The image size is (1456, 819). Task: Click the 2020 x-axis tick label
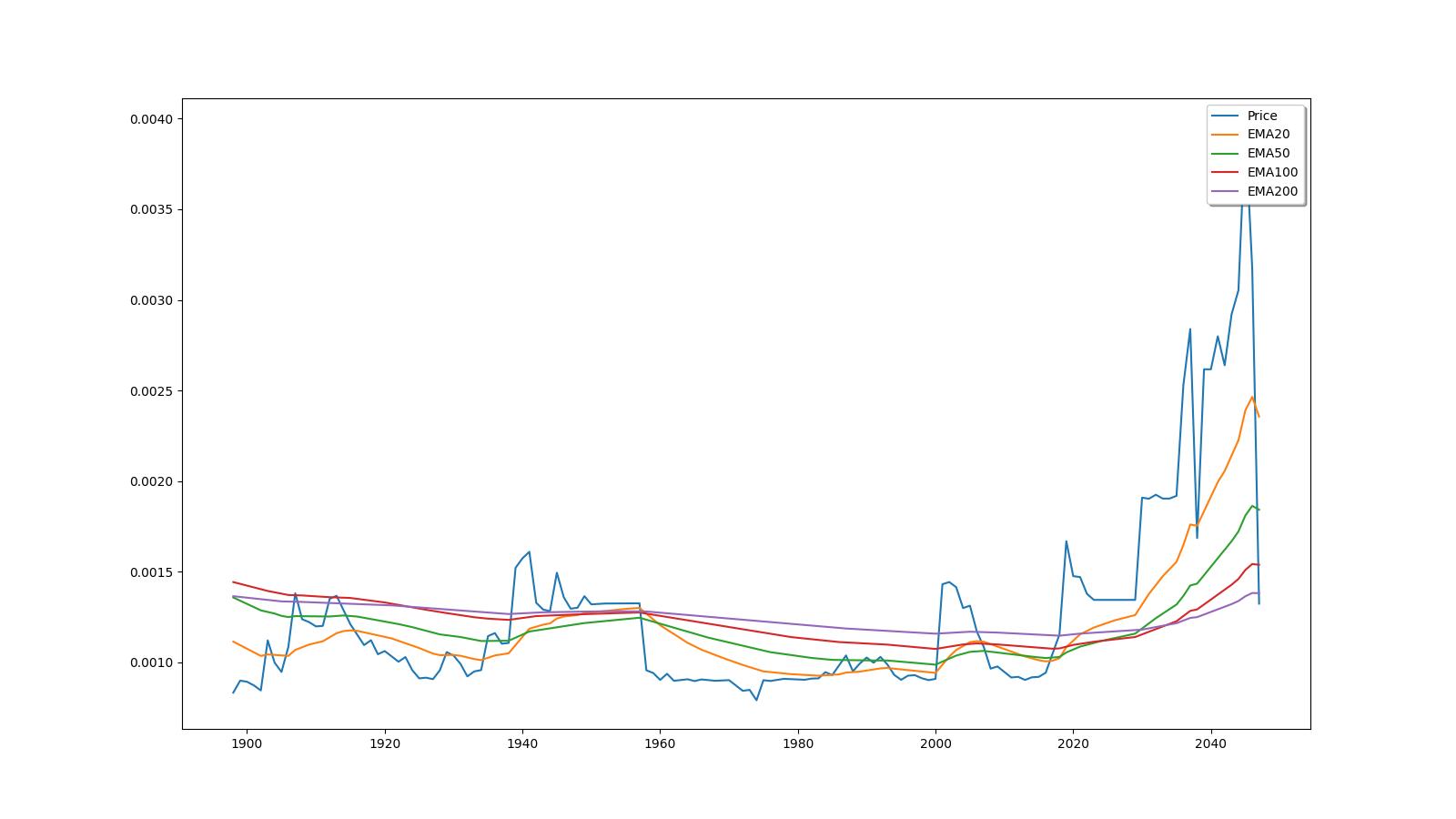(1073, 743)
